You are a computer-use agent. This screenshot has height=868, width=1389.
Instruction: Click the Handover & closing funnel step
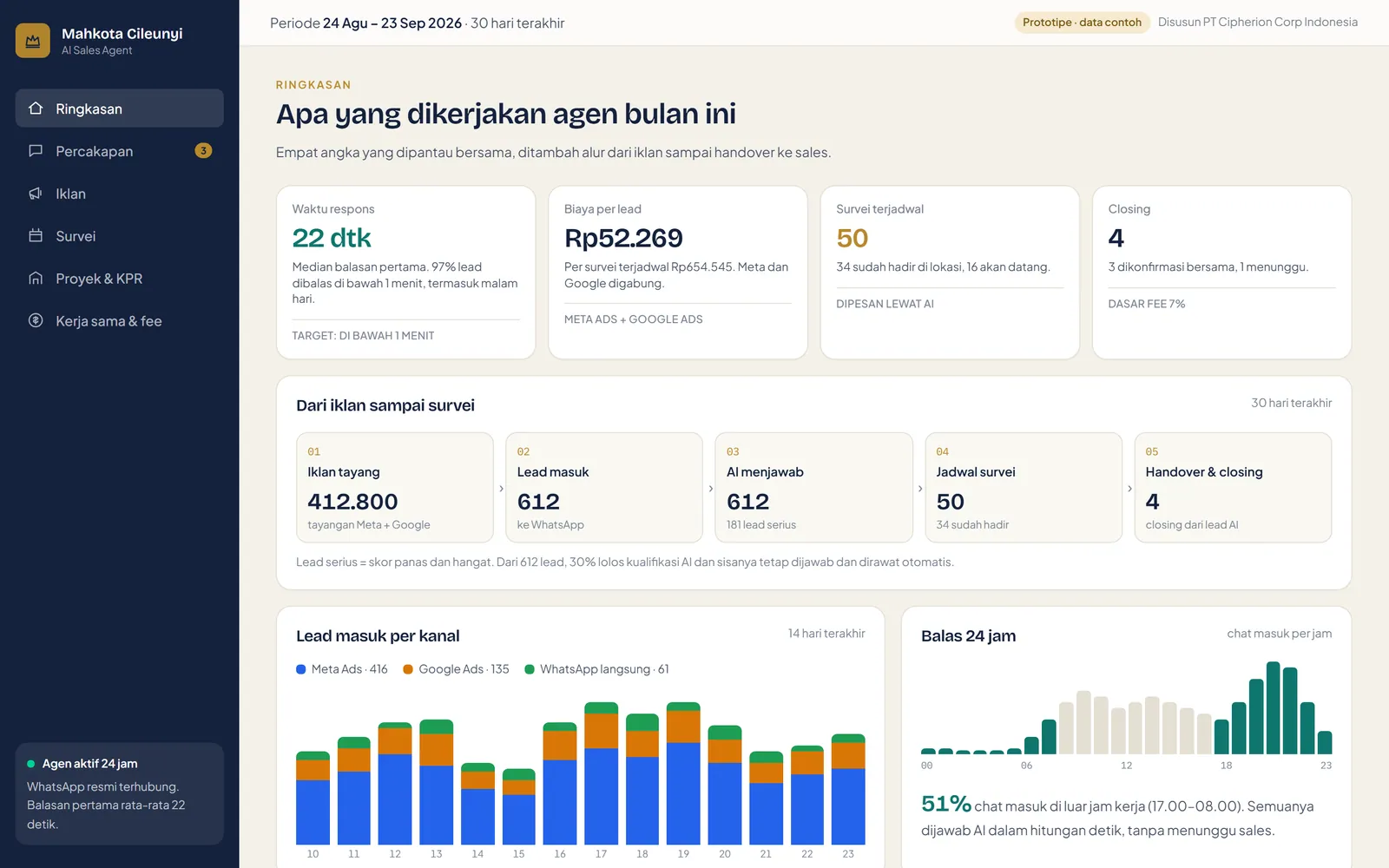1233,488
